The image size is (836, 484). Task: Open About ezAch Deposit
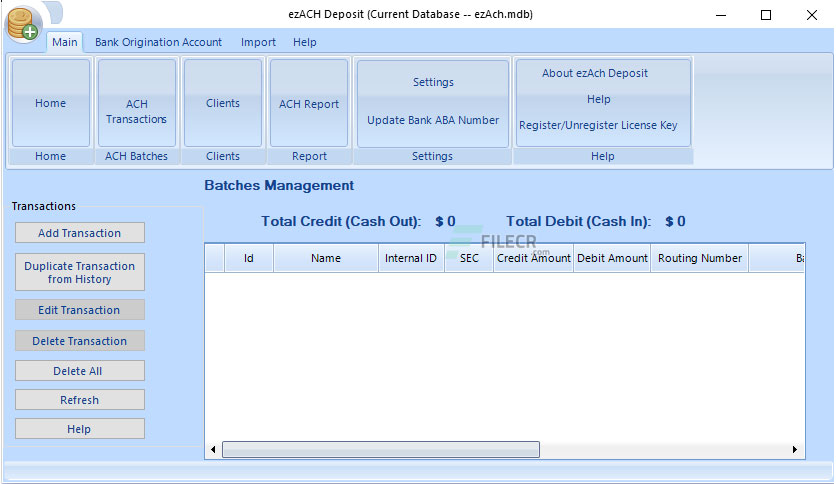[595, 73]
